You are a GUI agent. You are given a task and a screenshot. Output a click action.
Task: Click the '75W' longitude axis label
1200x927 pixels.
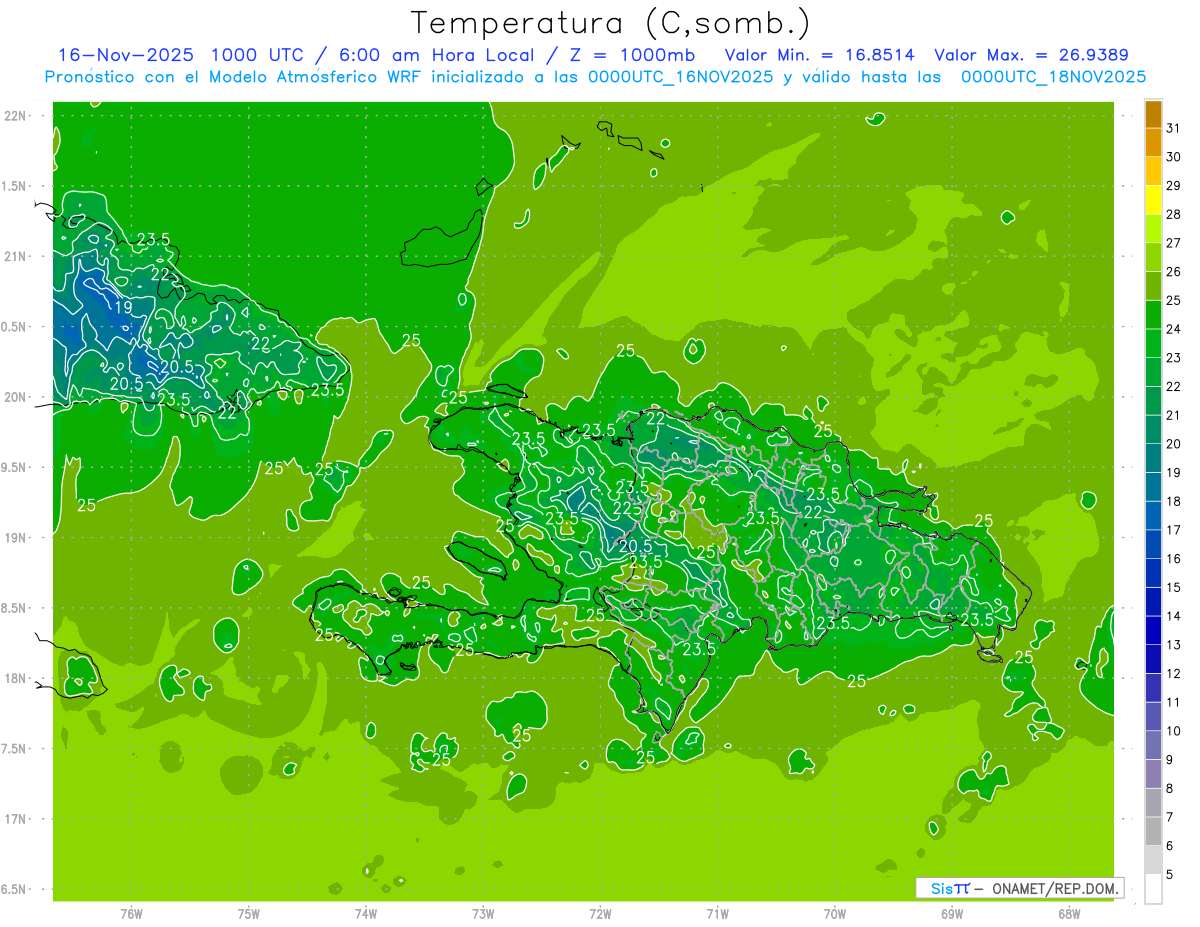point(249,914)
